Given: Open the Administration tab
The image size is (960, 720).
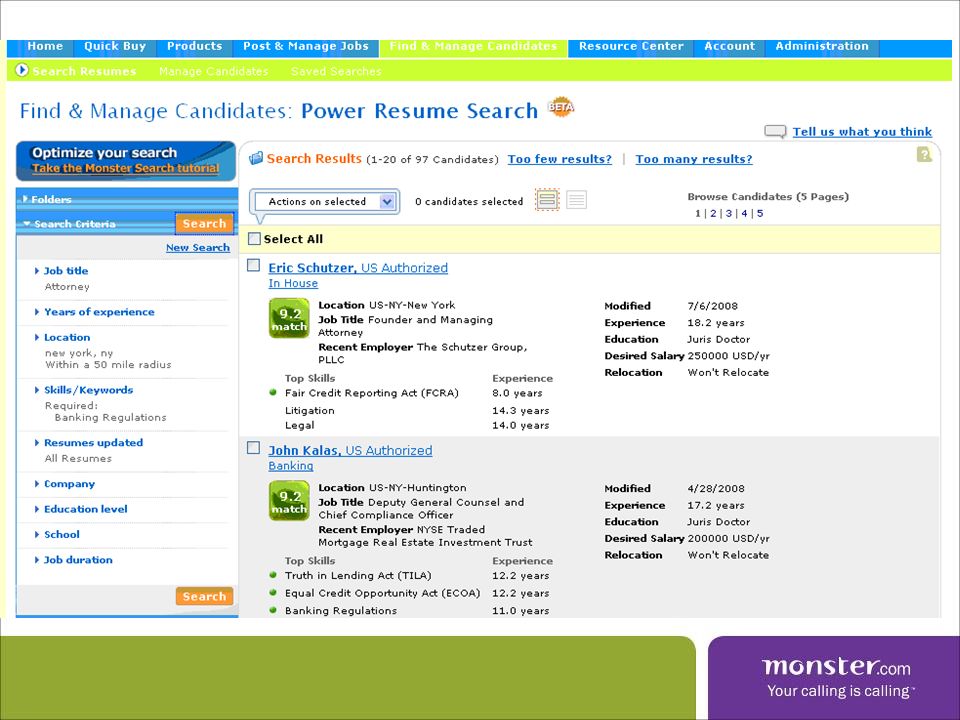Looking at the screenshot, I should [822, 47].
